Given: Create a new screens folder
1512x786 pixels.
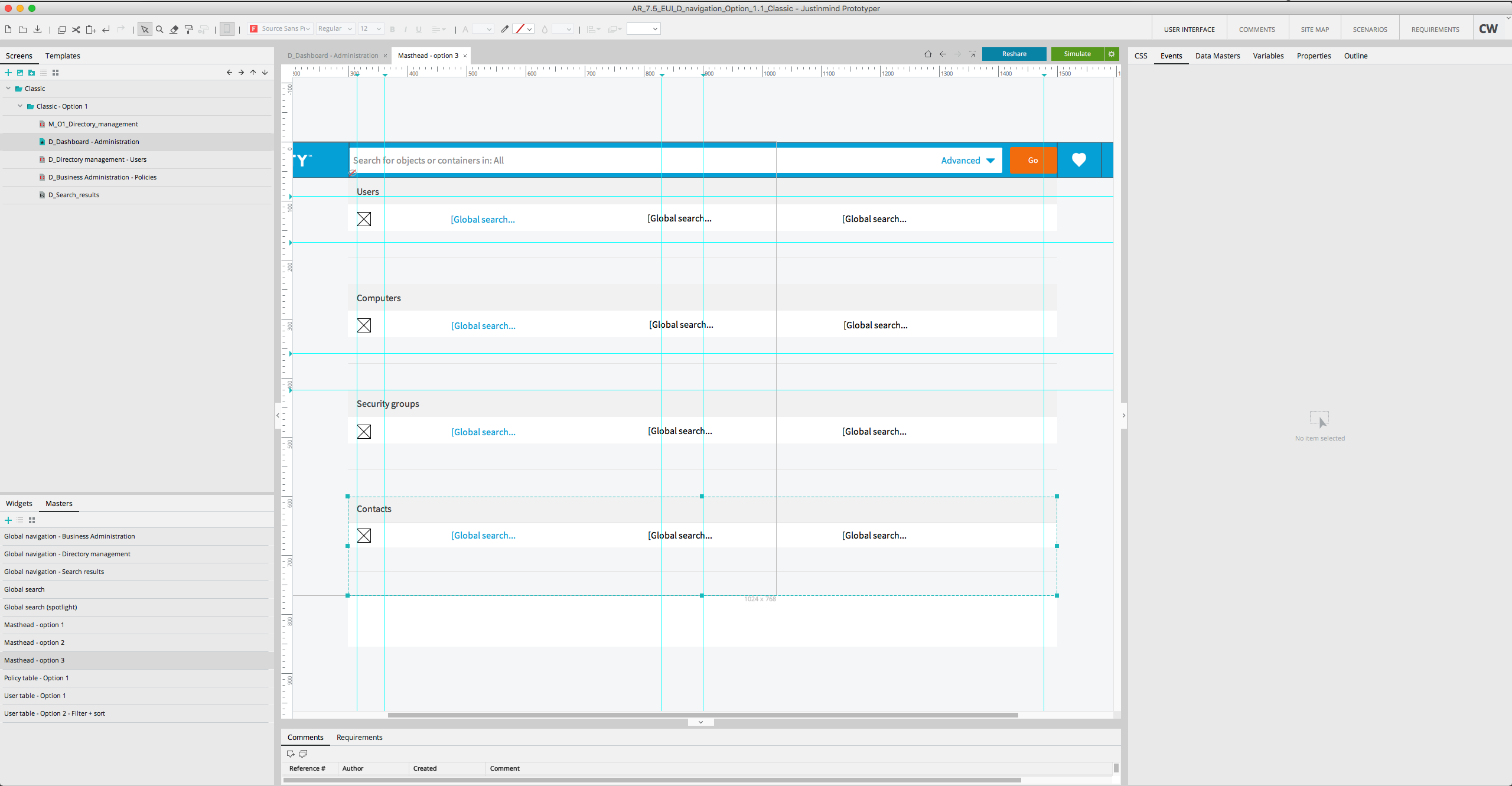Looking at the screenshot, I should tap(32, 73).
